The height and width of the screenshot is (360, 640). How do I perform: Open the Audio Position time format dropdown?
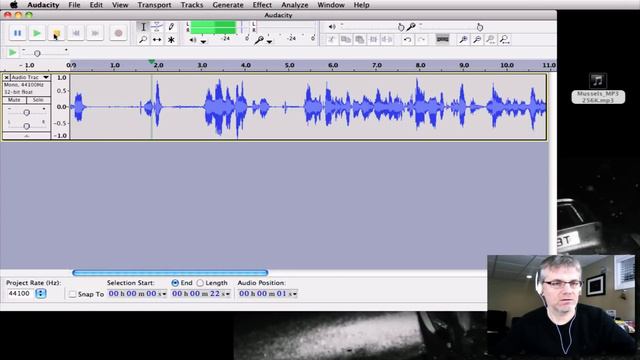294,294
